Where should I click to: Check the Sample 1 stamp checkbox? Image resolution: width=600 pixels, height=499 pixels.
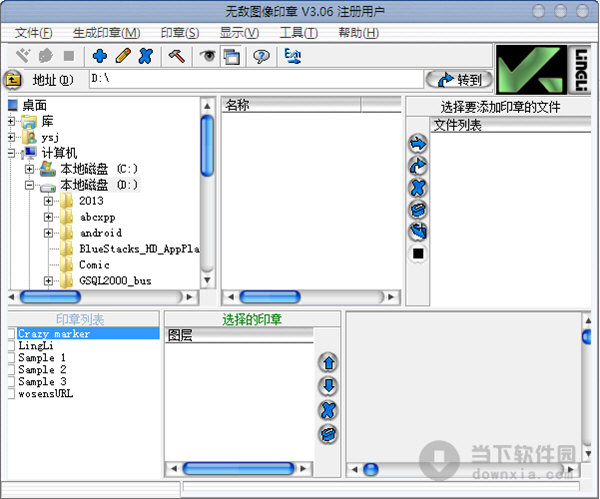coord(12,358)
